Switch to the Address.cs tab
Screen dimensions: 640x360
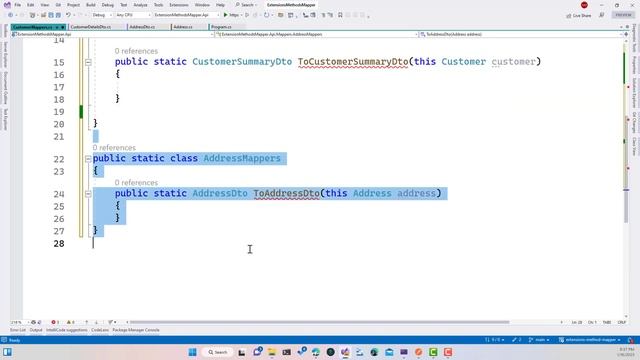point(183,27)
